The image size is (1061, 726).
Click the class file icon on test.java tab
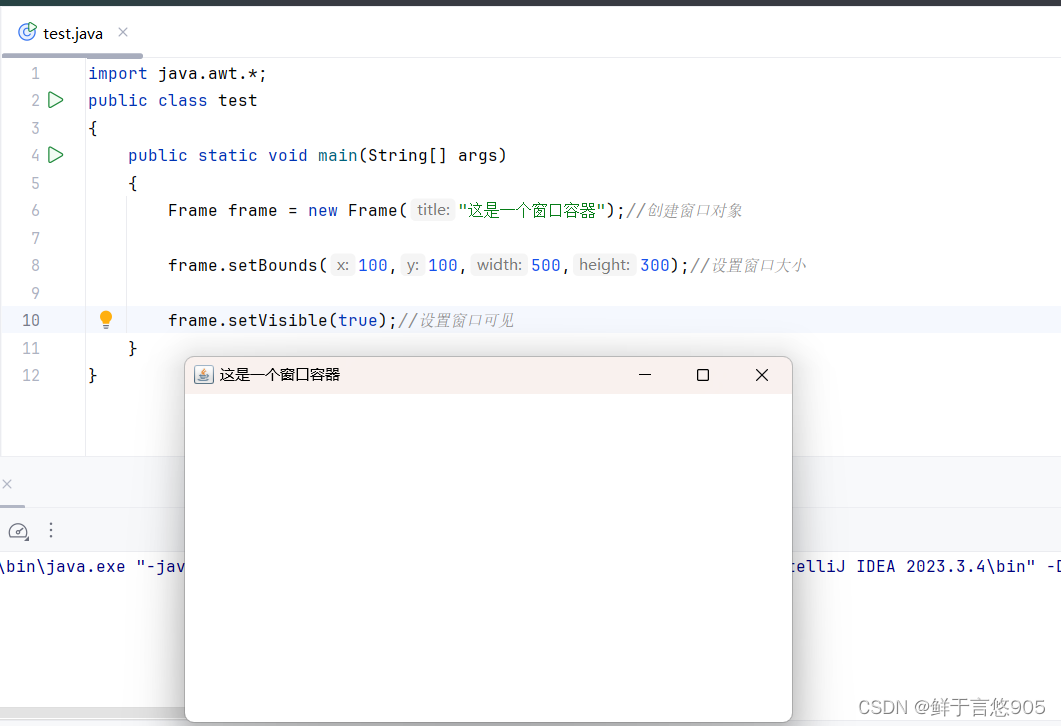[27, 32]
